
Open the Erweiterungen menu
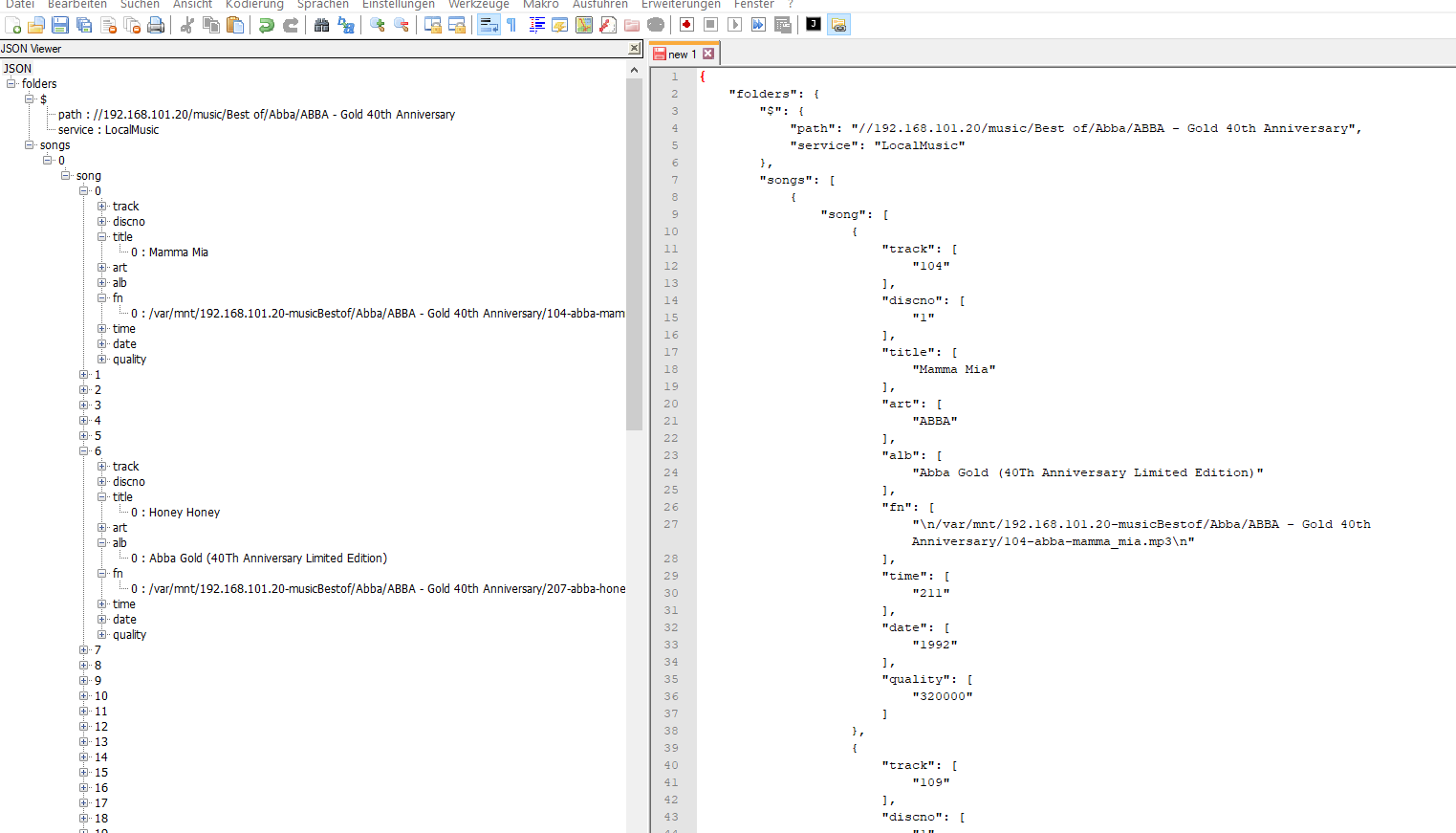(x=681, y=5)
